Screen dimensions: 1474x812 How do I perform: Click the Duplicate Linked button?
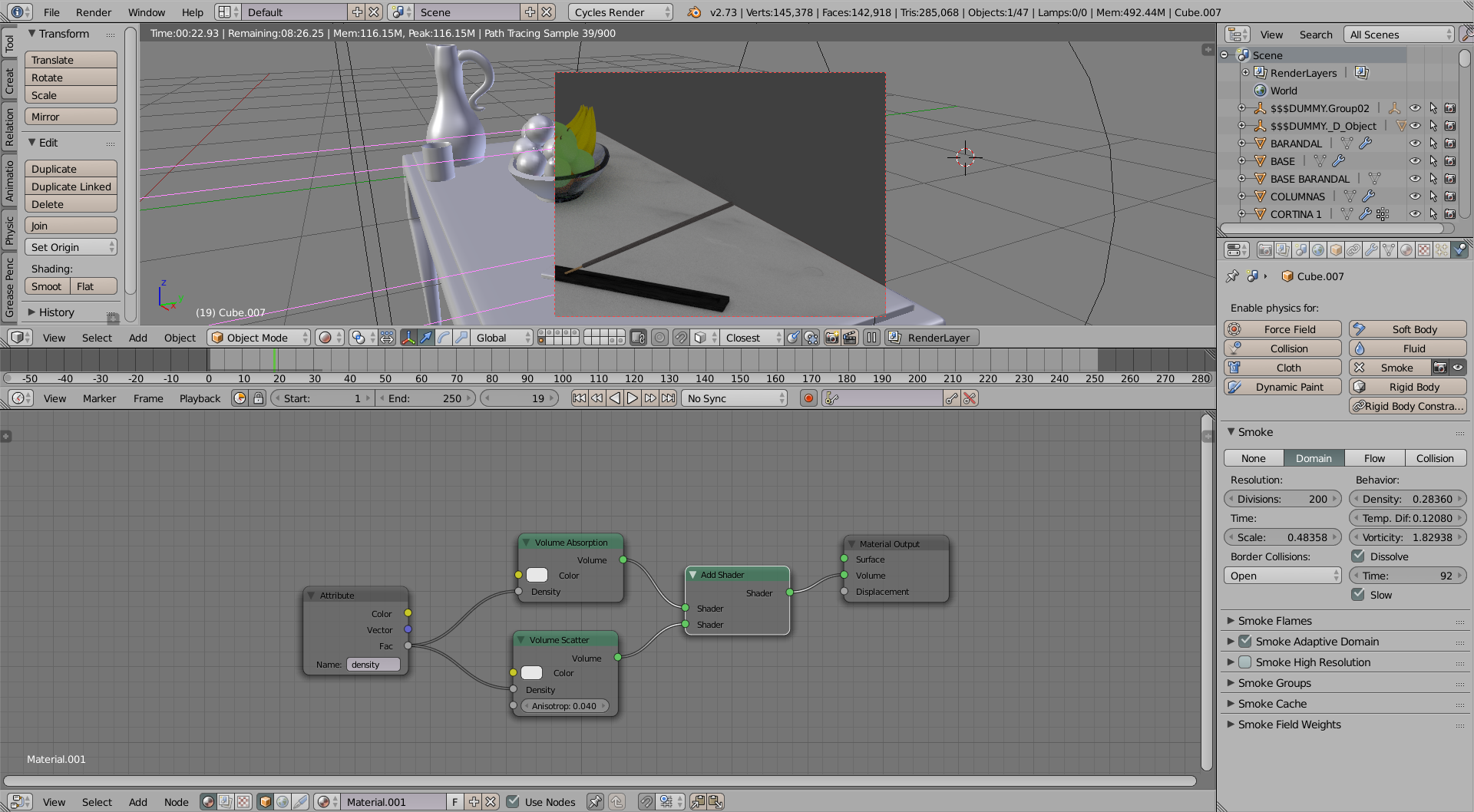click(71, 186)
